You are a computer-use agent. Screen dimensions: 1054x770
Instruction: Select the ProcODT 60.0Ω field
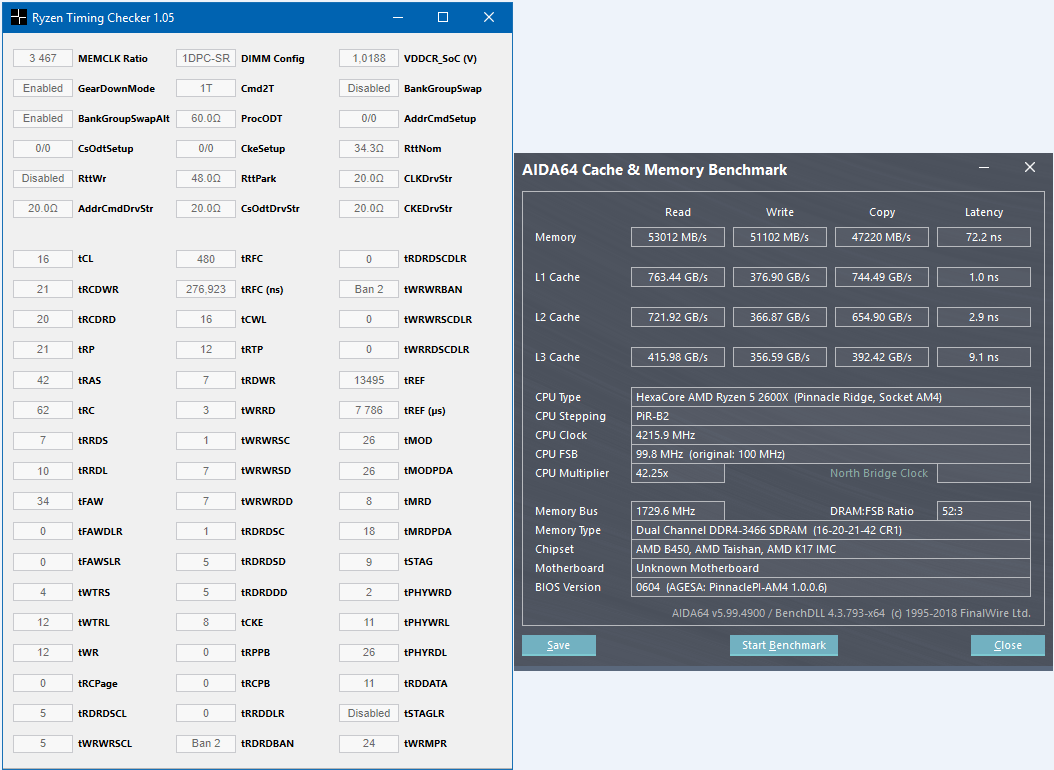[206, 118]
